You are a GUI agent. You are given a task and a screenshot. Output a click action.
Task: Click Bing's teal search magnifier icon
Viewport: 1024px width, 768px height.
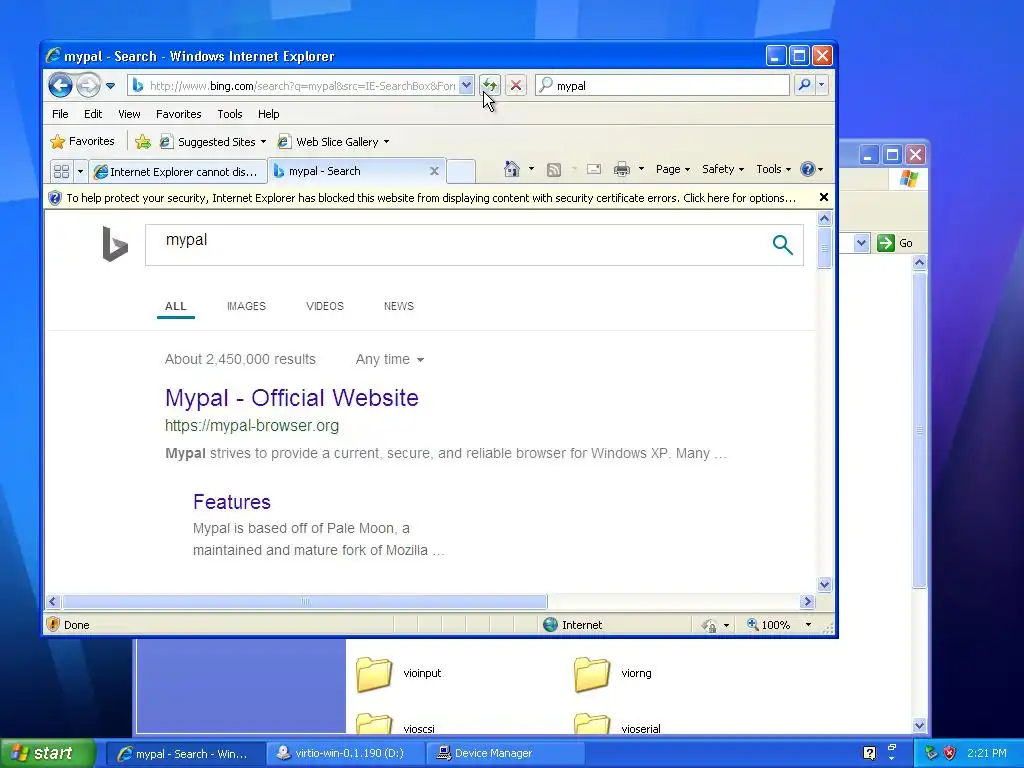click(782, 245)
